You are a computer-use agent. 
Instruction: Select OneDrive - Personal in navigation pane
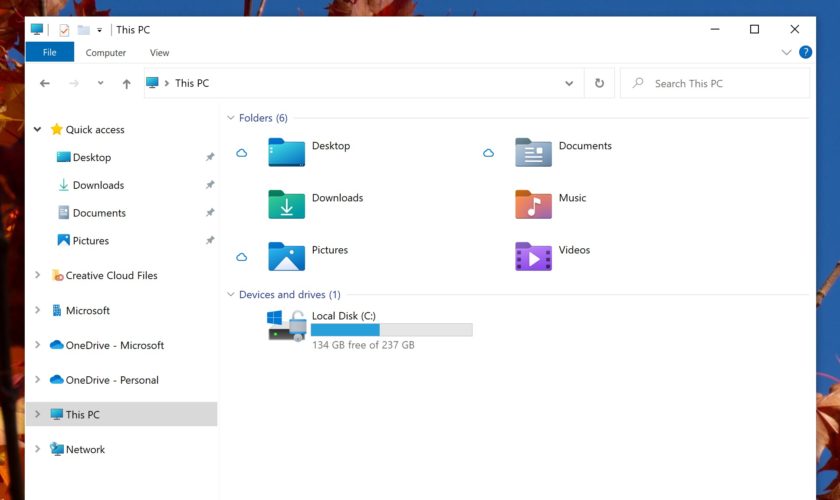click(x=111, y=380)
